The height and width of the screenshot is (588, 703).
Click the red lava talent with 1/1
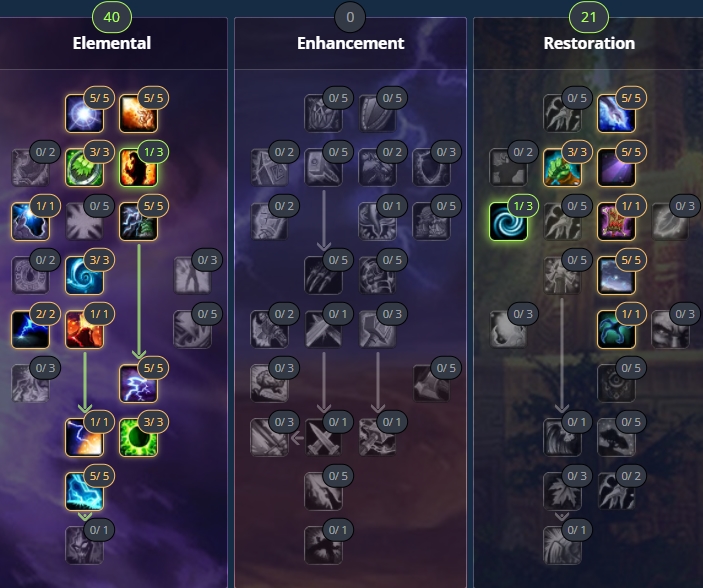click(x=84, y=329)
